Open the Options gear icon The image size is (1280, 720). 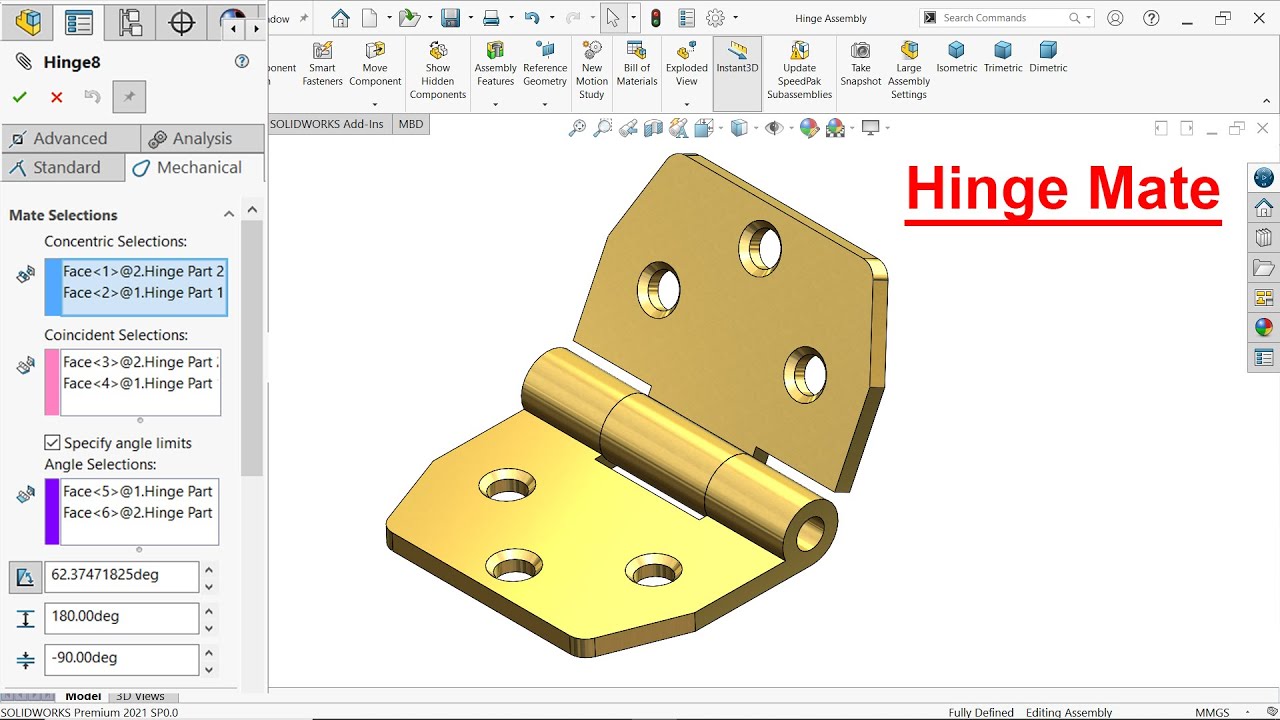pos(715,18)
